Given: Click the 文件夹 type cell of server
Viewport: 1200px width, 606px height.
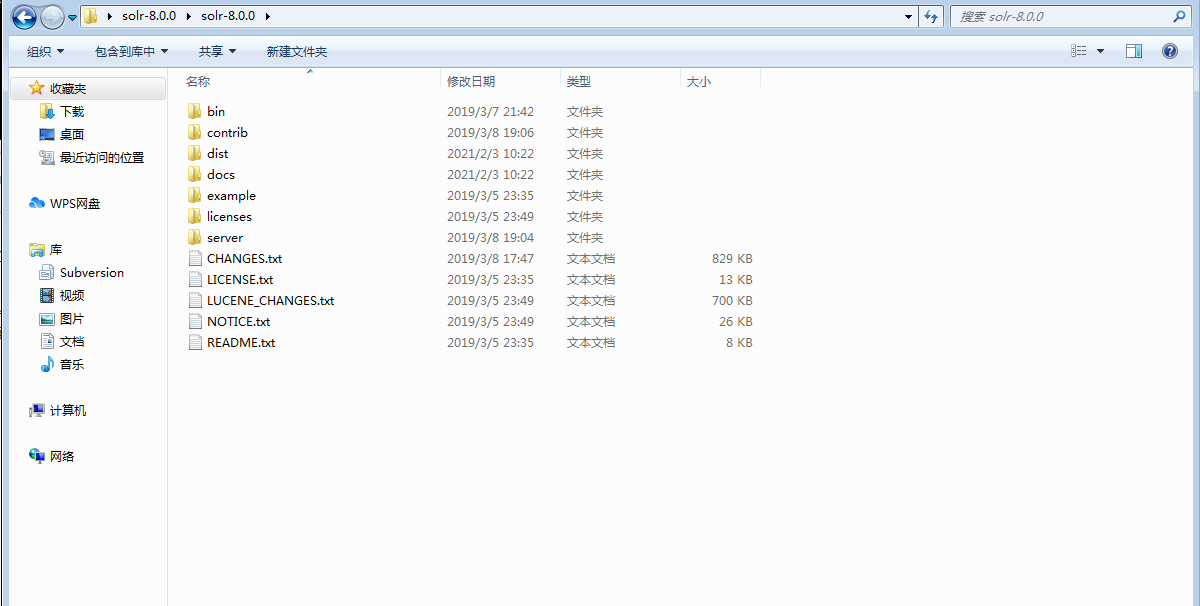Looking at the screenshot, I should coord(585,238).
